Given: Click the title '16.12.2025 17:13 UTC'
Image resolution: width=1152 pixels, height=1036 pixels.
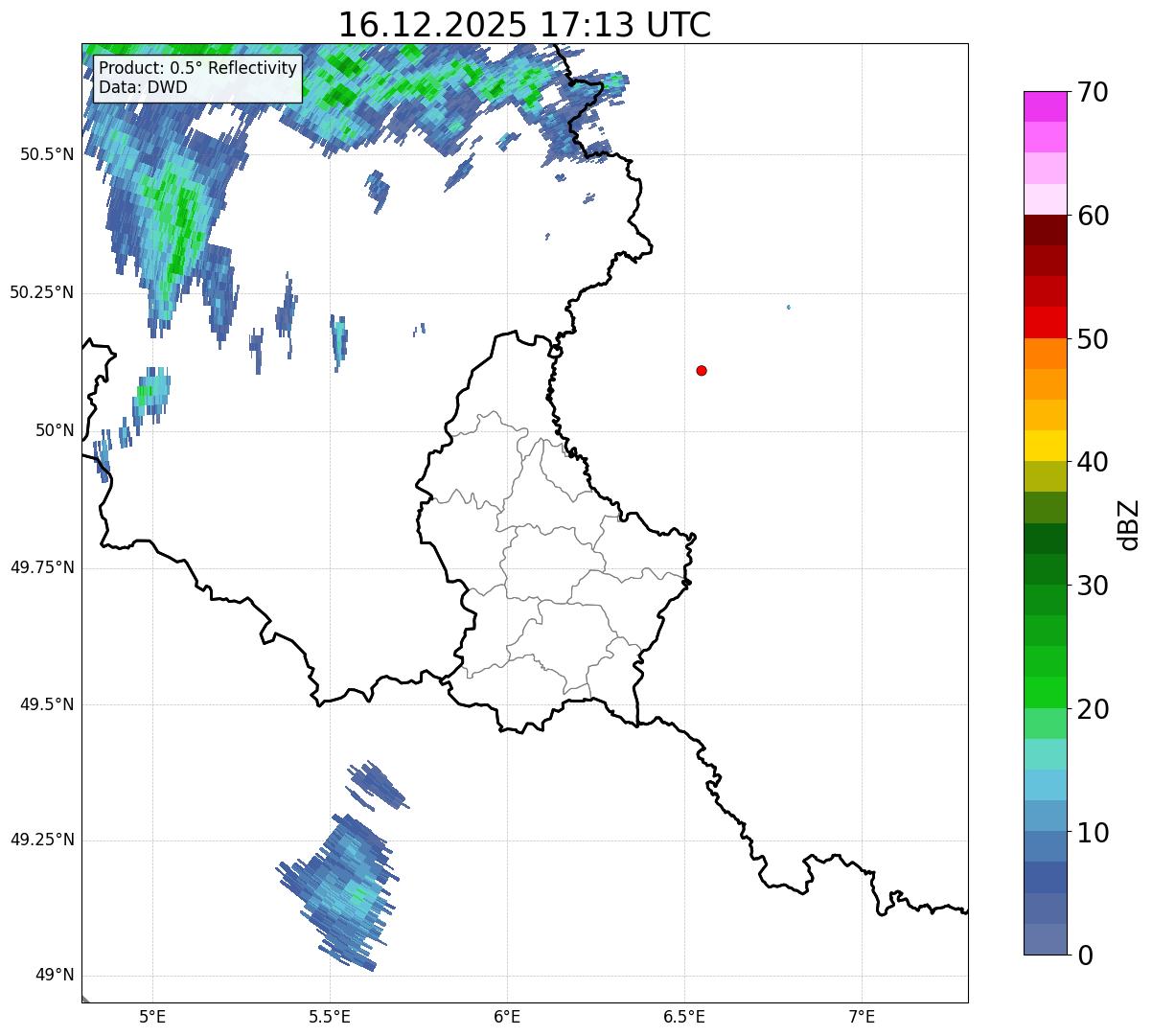Looking at the screenshot, I should (524, 25).
